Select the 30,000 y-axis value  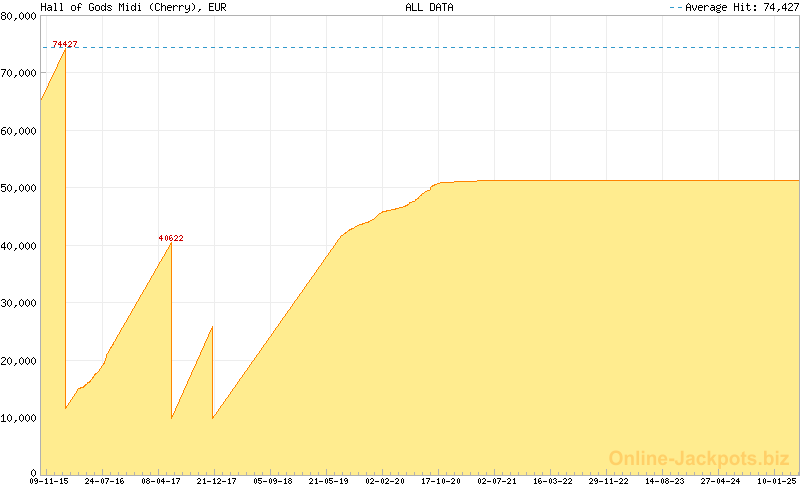[x=20, y=303]
